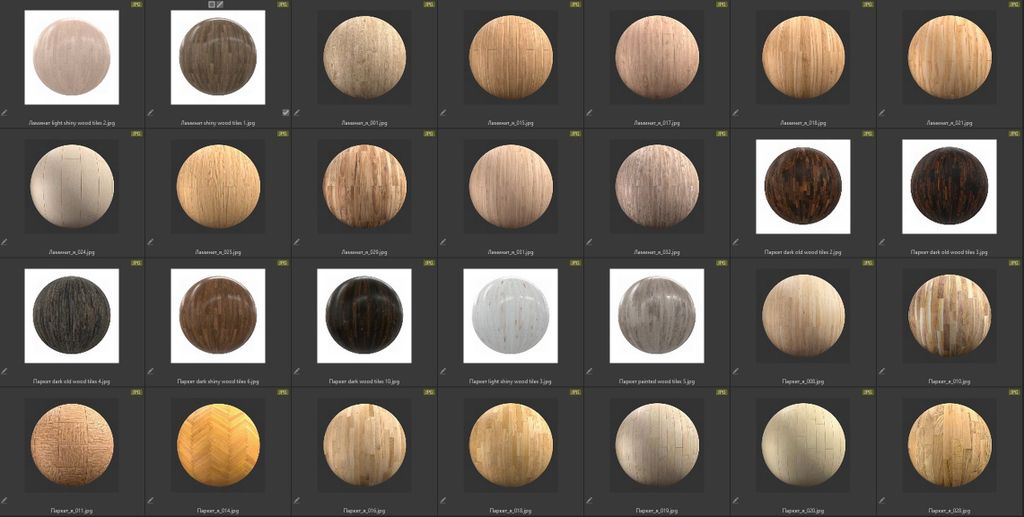Screen dimensions: 1024x517
Task: Click the slash pencil icon above Ламинат shiny wood tiles 1
Action: coord(220,5)
